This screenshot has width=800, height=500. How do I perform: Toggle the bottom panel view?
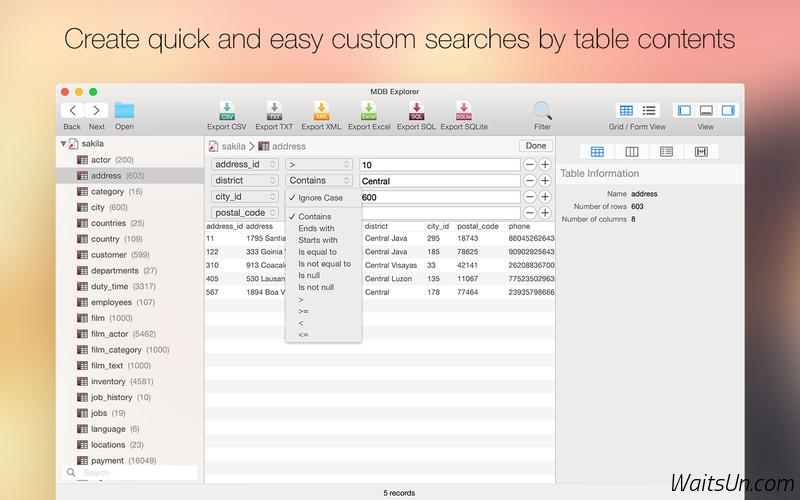(x=706, y=110)
